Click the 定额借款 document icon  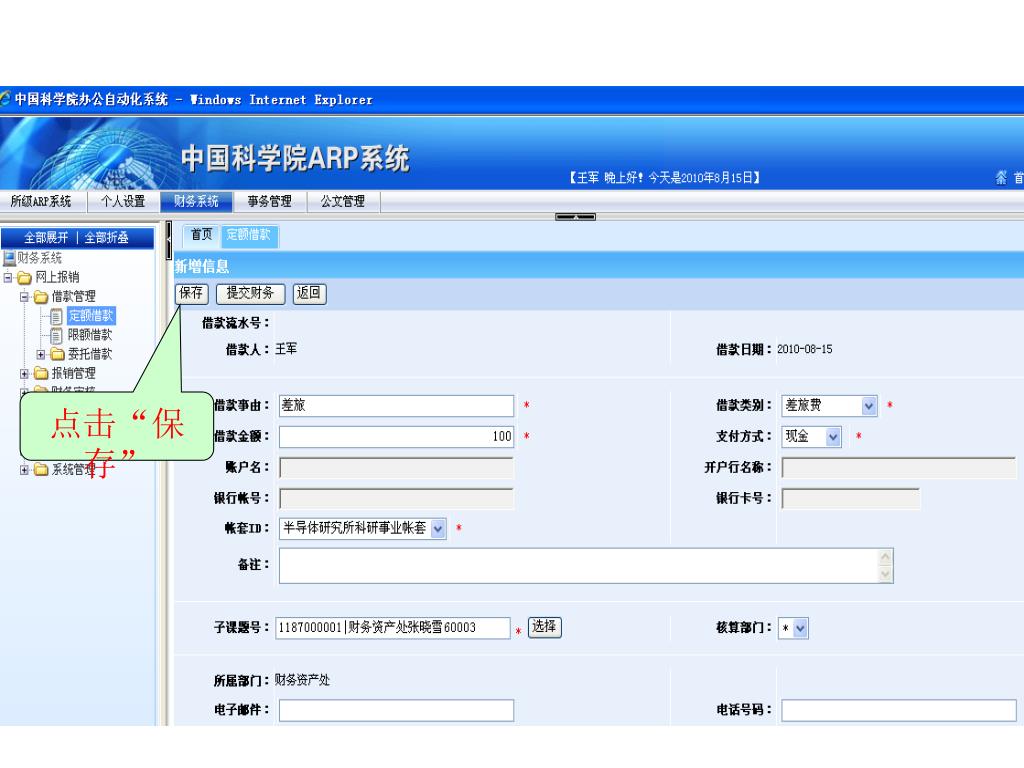click(56, 317)
